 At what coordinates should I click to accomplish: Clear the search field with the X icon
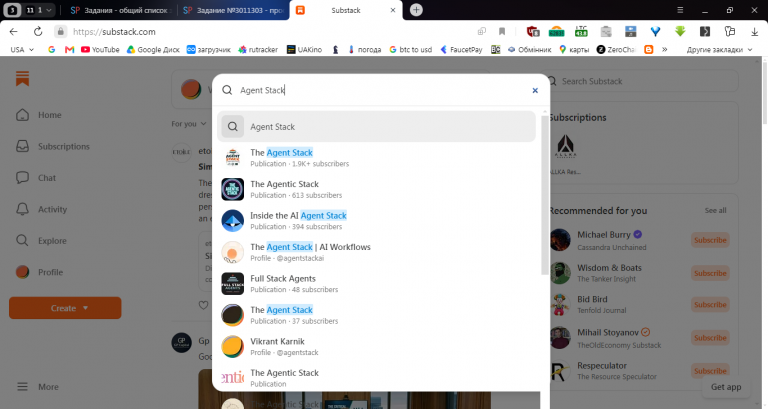pos(535,90)
